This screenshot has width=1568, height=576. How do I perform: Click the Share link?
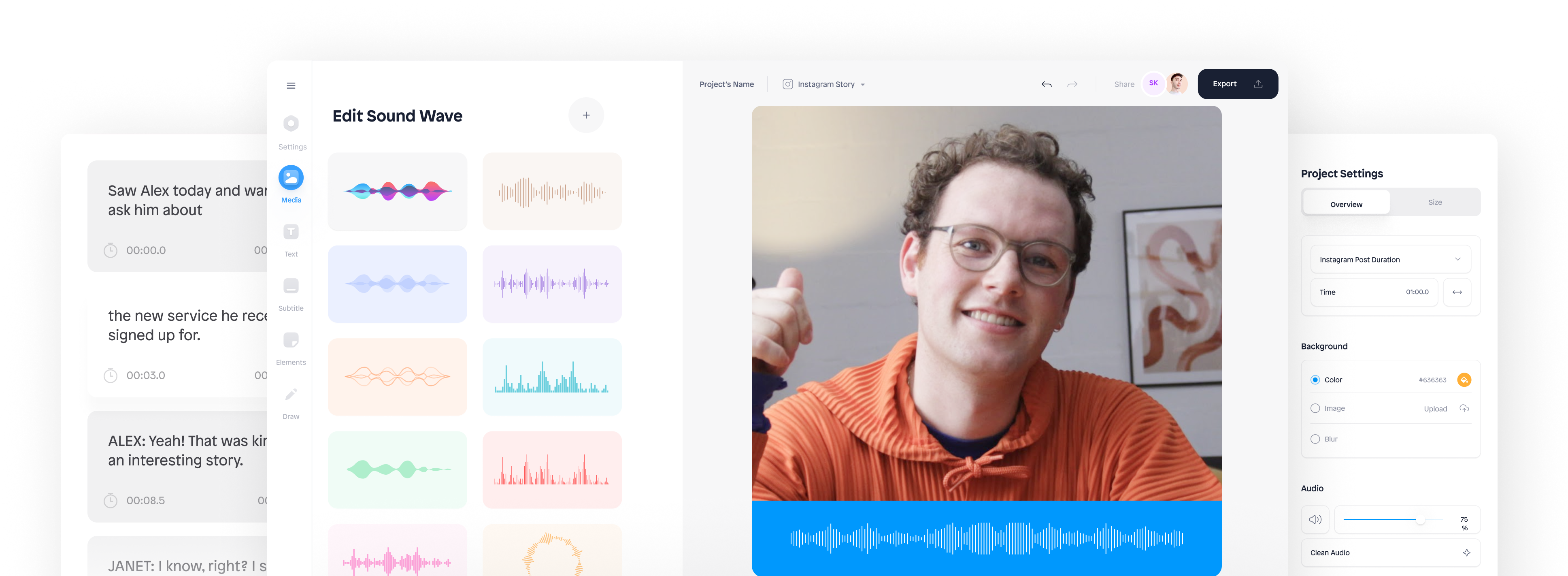click(x=1123, y=85)
